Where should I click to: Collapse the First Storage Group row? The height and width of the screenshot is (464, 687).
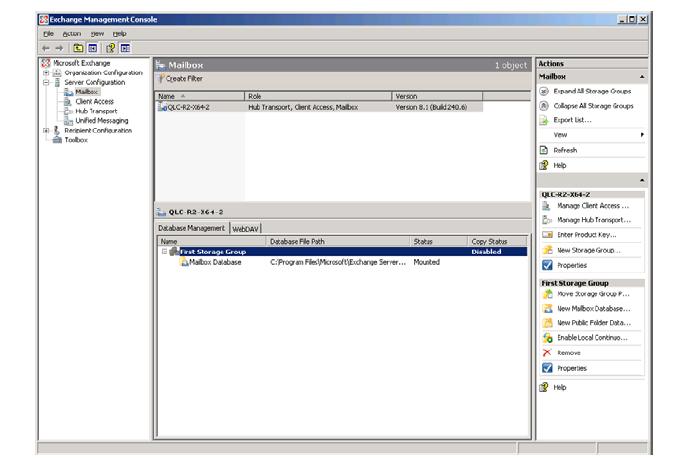164,252
